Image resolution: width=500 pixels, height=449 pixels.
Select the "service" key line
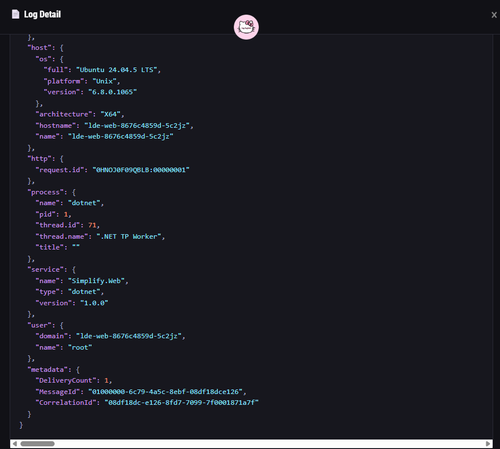click(x=52, y=269)
